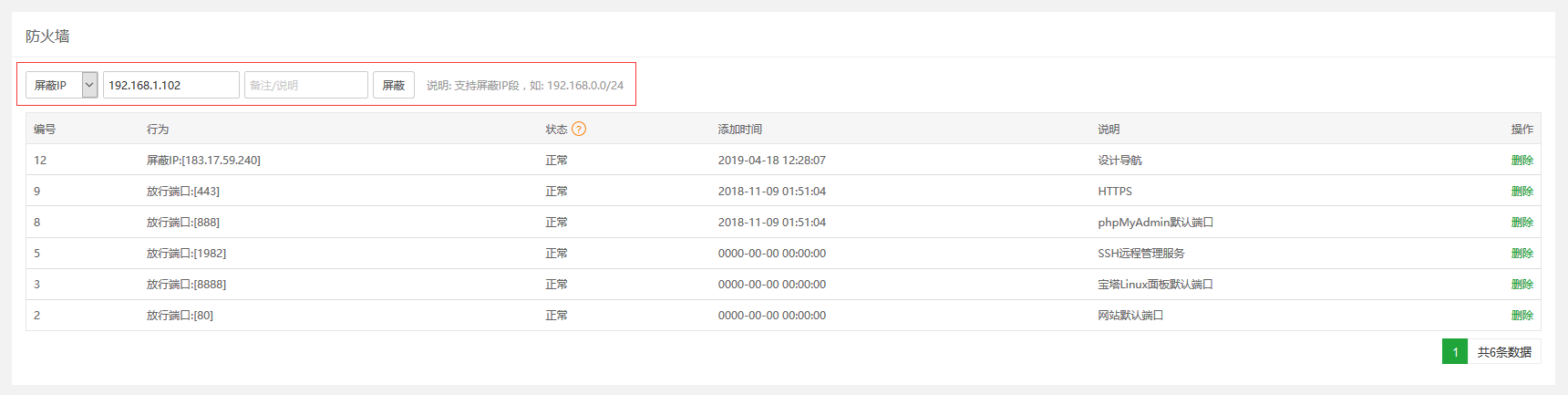Delete the port 80 website rule
1568x395 pixels.
click(1522, 316)
